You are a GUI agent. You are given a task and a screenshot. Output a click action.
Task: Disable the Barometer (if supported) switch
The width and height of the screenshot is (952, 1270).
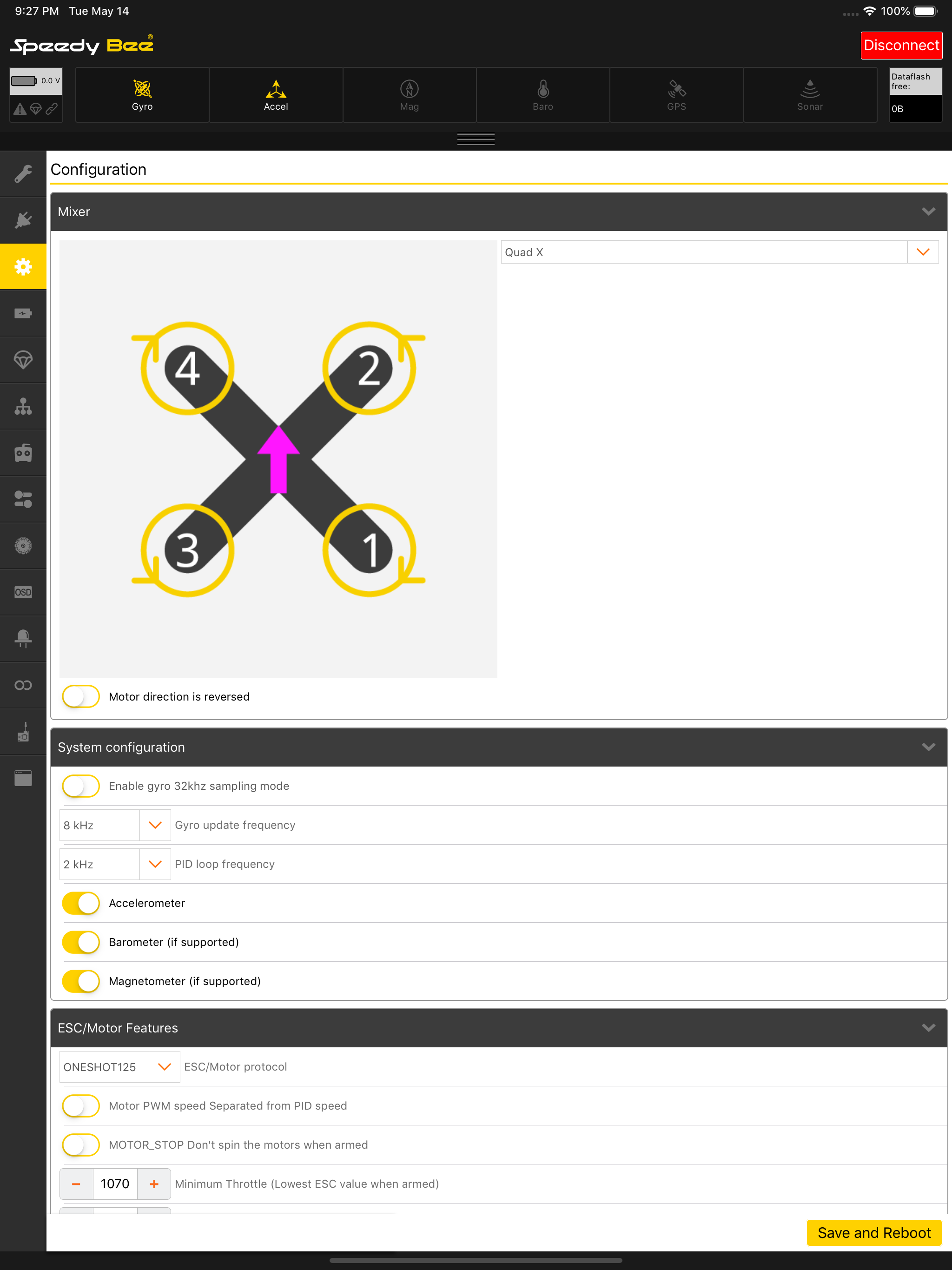[81, 942]
